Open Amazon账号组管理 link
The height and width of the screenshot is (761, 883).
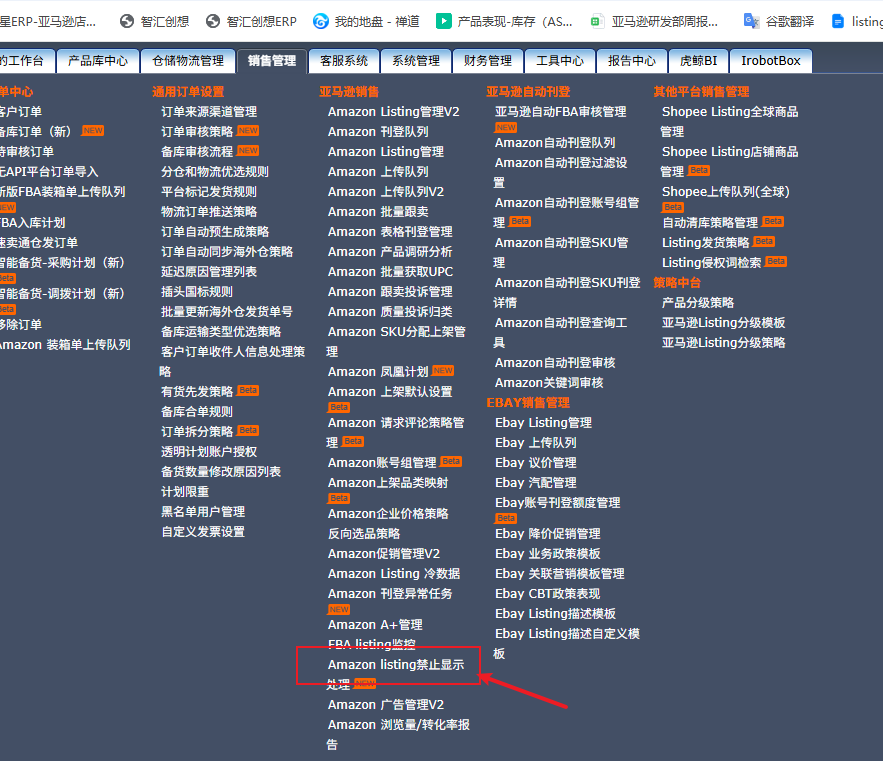tap(382, 462)
